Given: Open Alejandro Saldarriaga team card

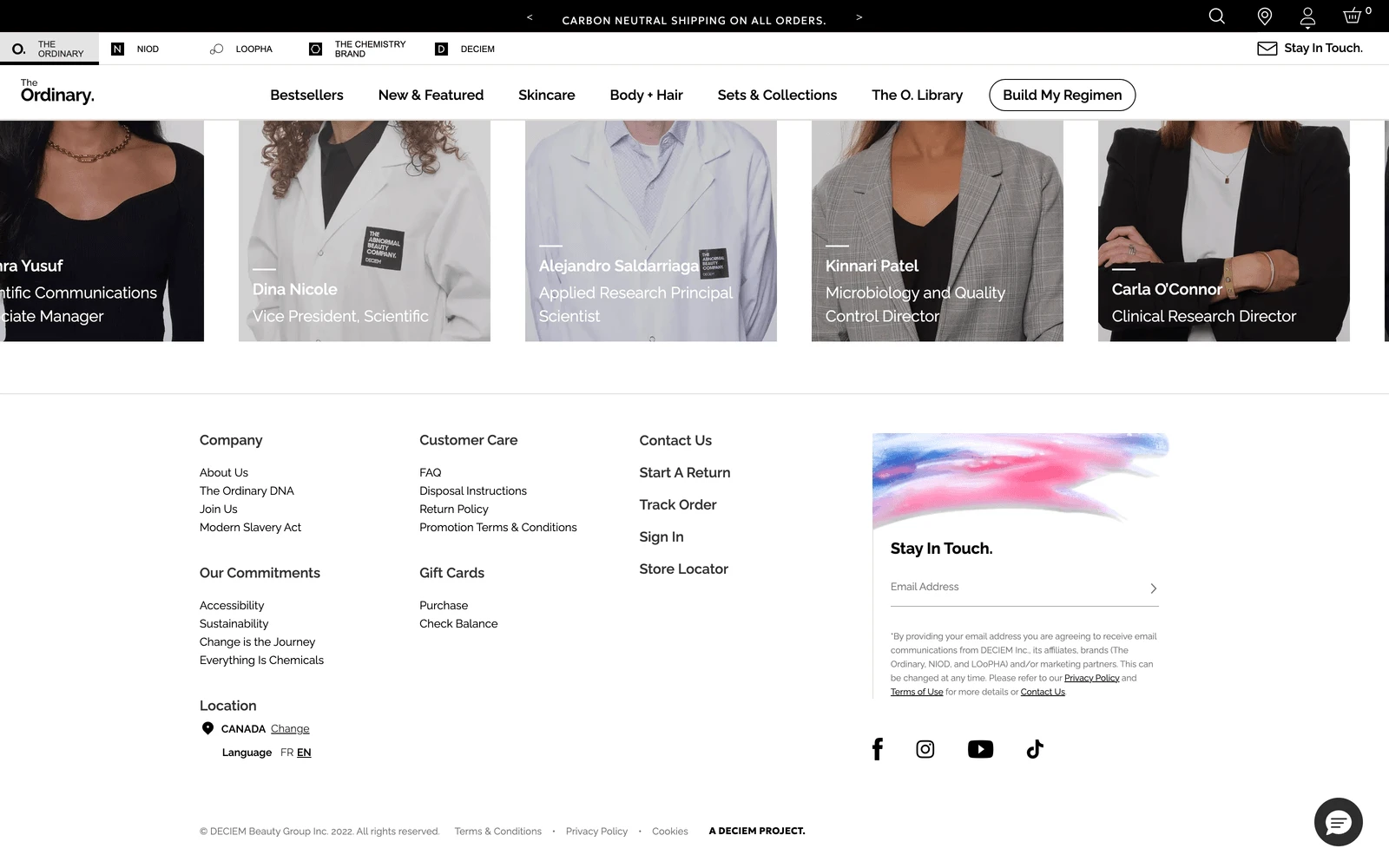Looking at the screenshot, I should coord(651,231).
